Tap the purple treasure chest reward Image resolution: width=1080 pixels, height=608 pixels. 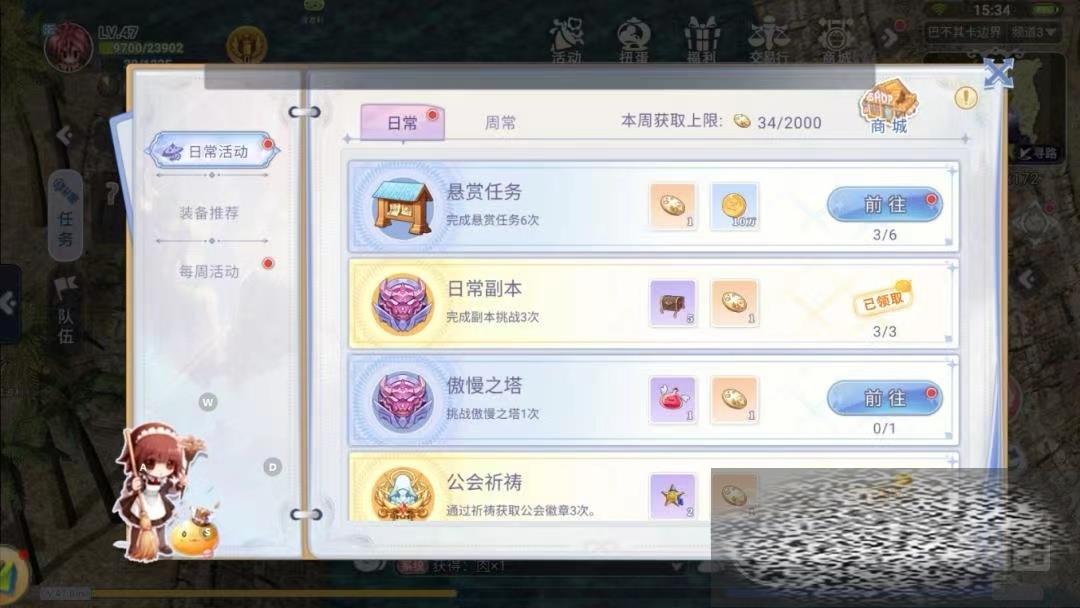tap(673, 303)
